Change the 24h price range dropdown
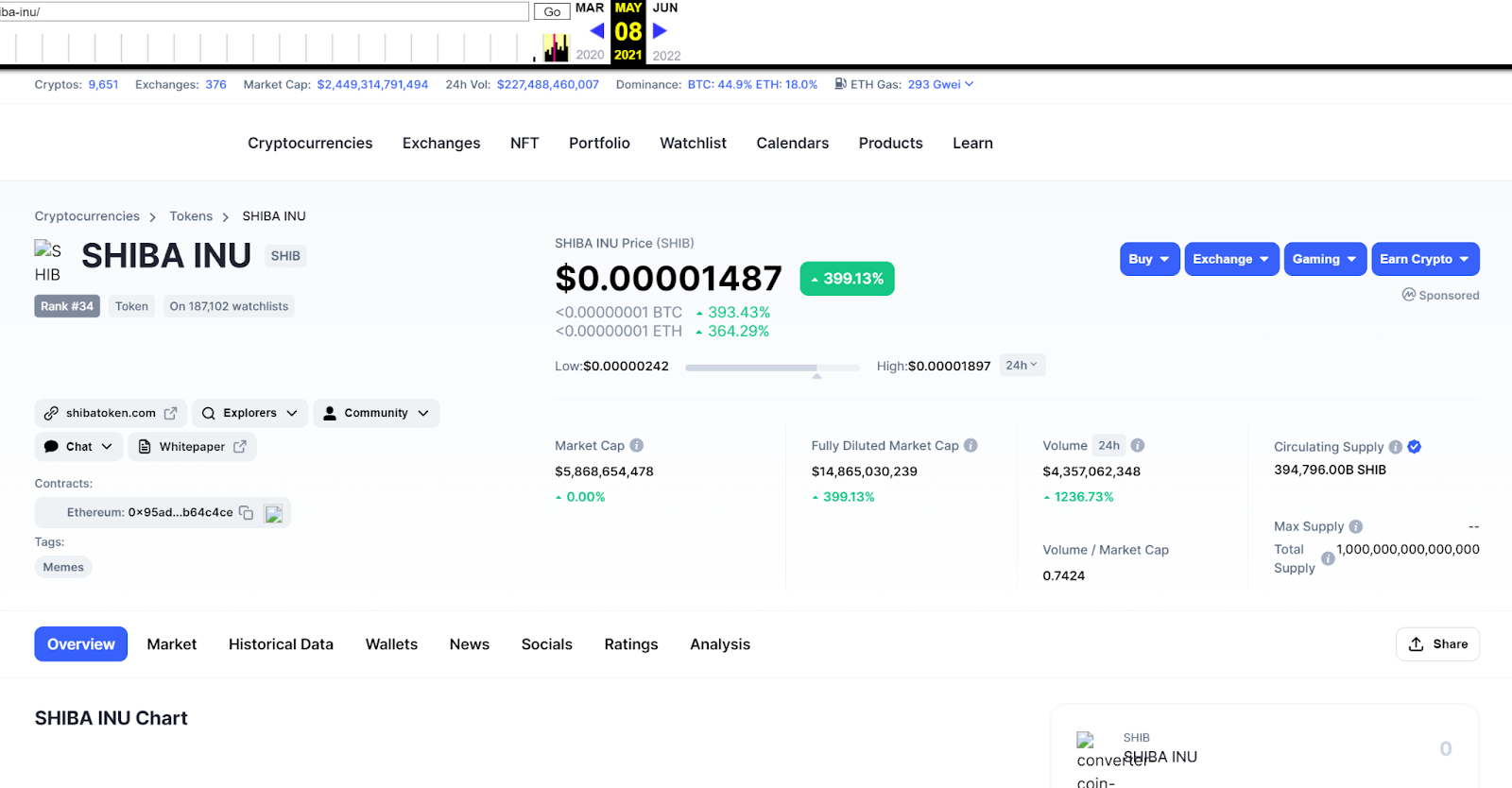The height and width of the screenshot is (788, 1512). tap(1022, 366)
